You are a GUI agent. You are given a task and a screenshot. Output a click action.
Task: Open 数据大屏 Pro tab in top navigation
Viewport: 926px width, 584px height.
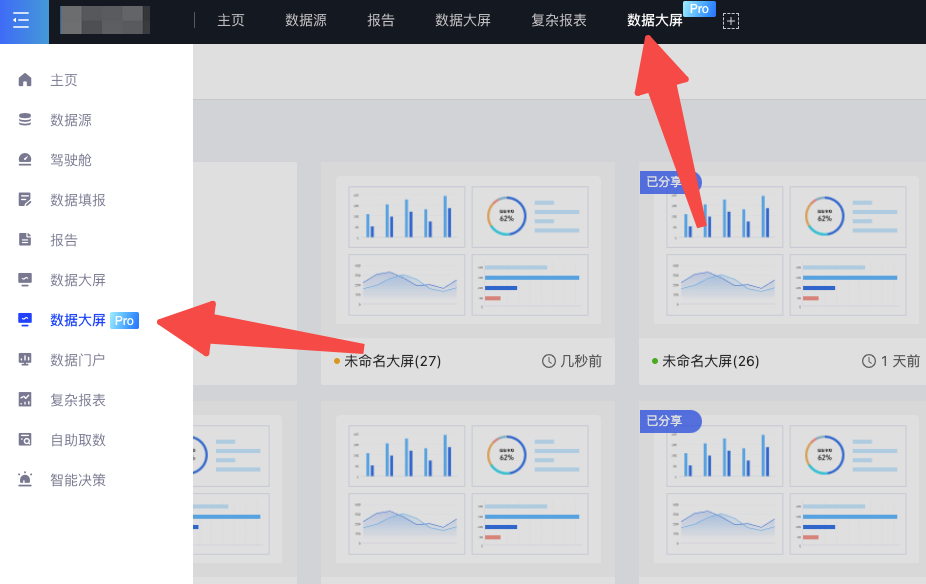[x=655, y=20]
